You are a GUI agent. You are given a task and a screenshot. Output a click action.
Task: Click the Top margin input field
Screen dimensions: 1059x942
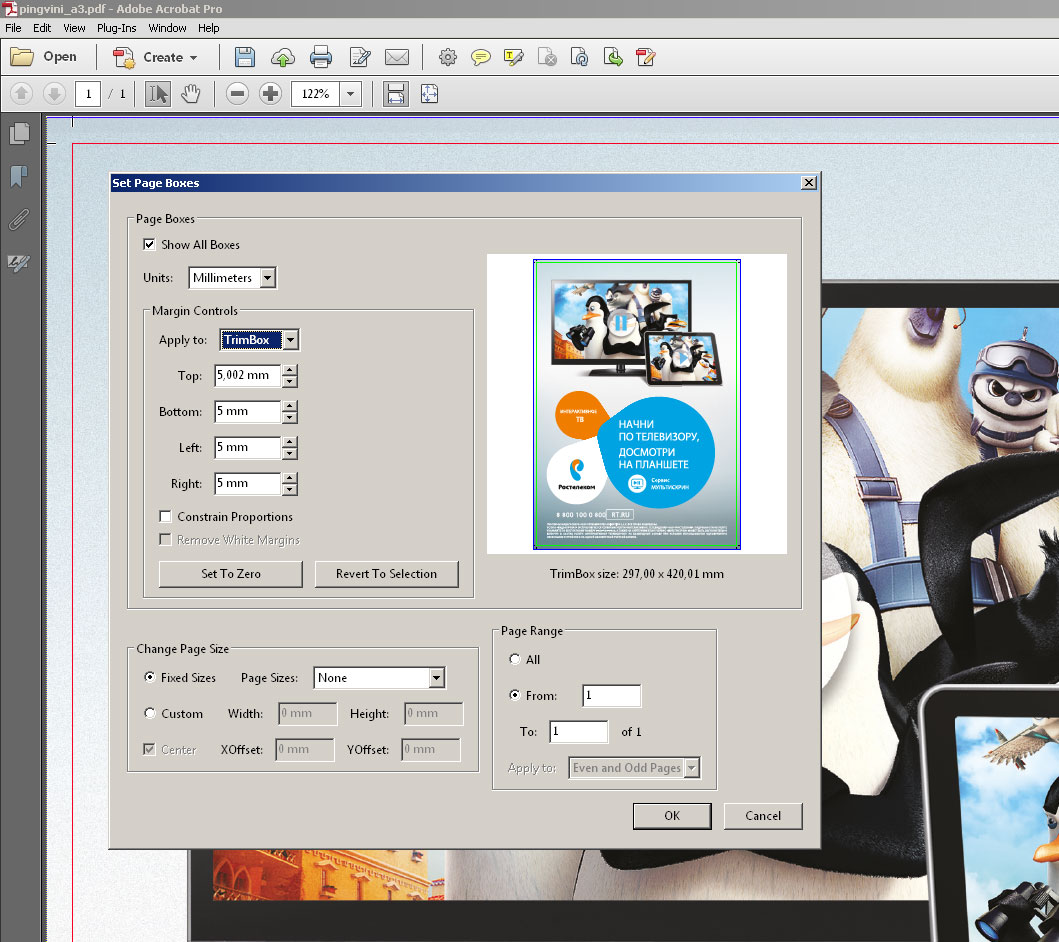point(247,375)
